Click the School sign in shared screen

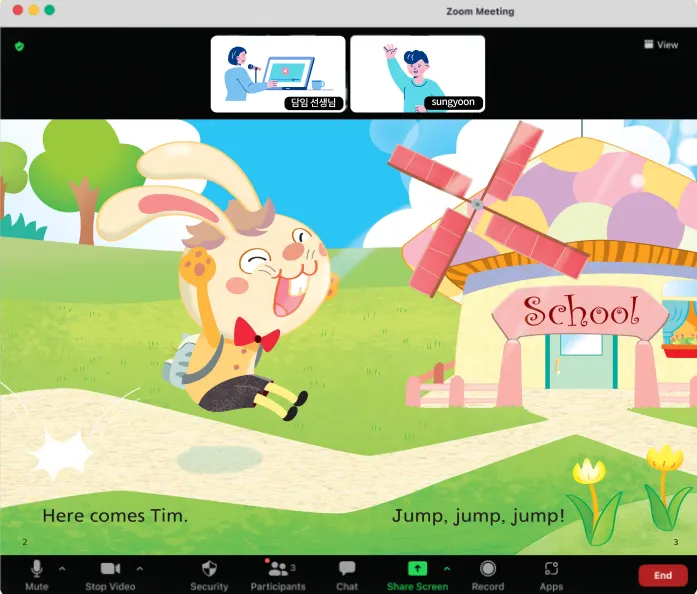(x=581, y=311)
